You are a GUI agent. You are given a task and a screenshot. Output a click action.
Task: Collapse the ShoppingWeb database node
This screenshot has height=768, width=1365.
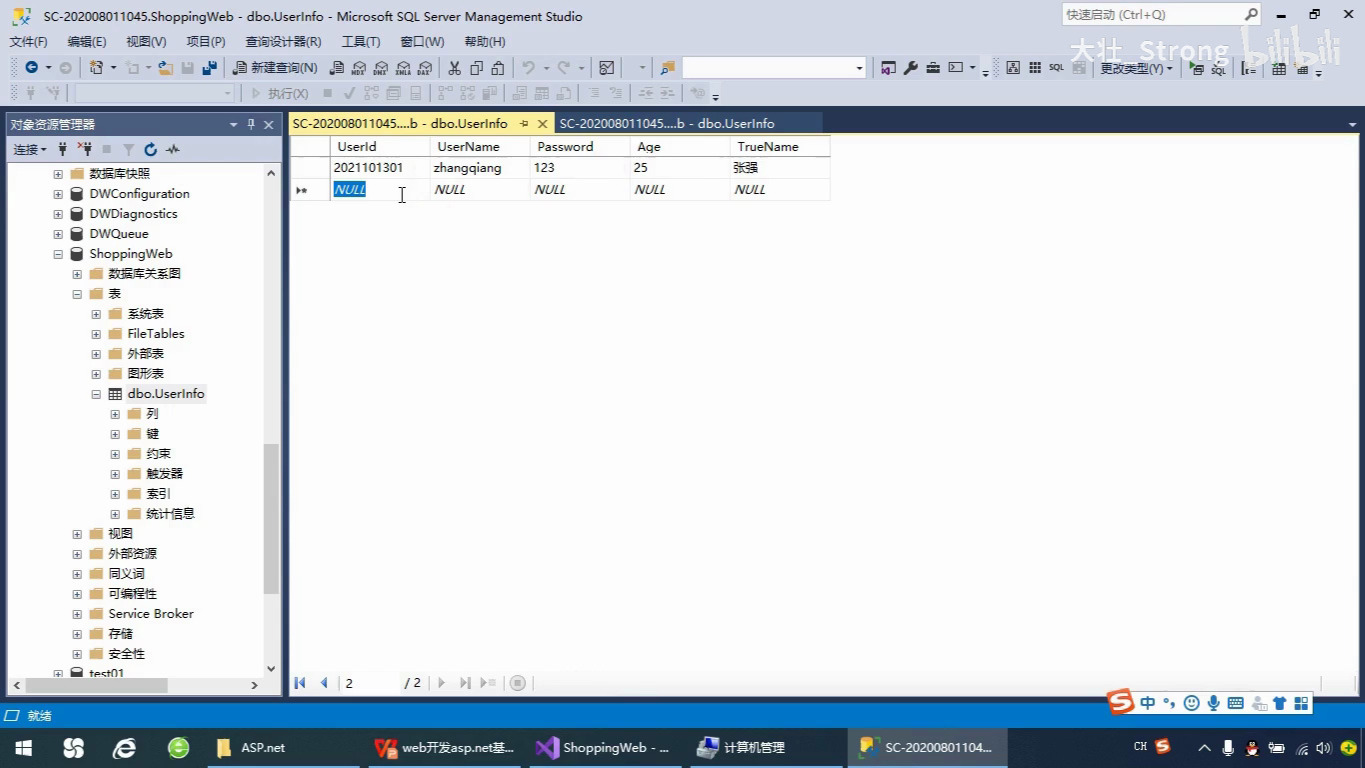tap(58, 254)
